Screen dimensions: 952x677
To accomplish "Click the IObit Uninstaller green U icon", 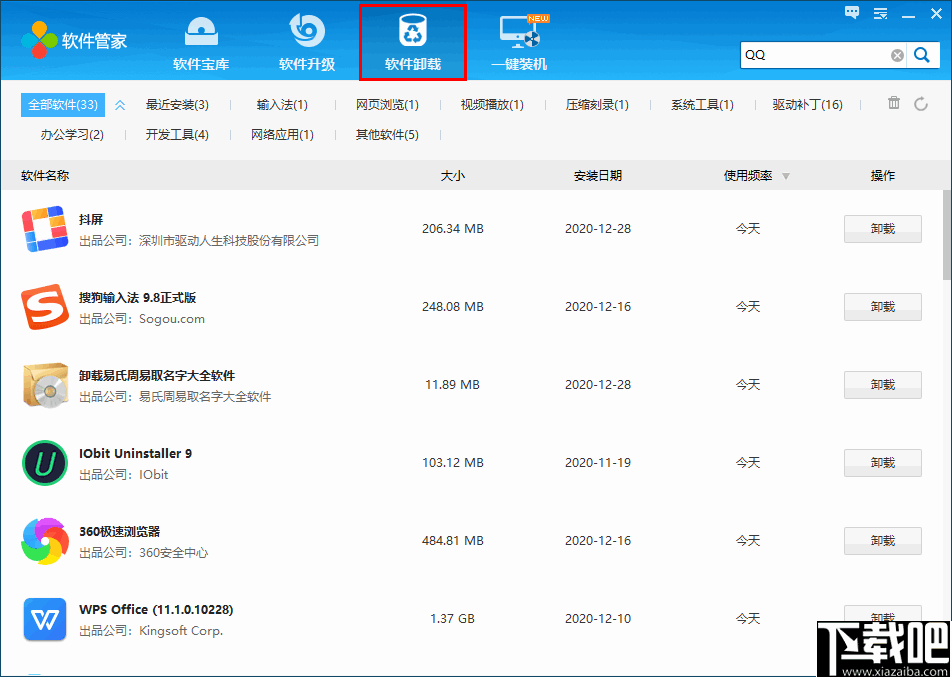I will tap(44, 462).
